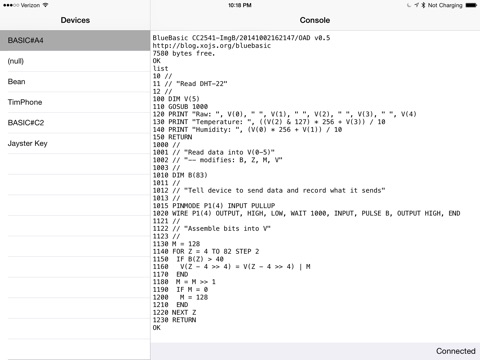This screenshot has width=480, height=360.
Task: Select the BASIC#A4 device
Action: 75,40
